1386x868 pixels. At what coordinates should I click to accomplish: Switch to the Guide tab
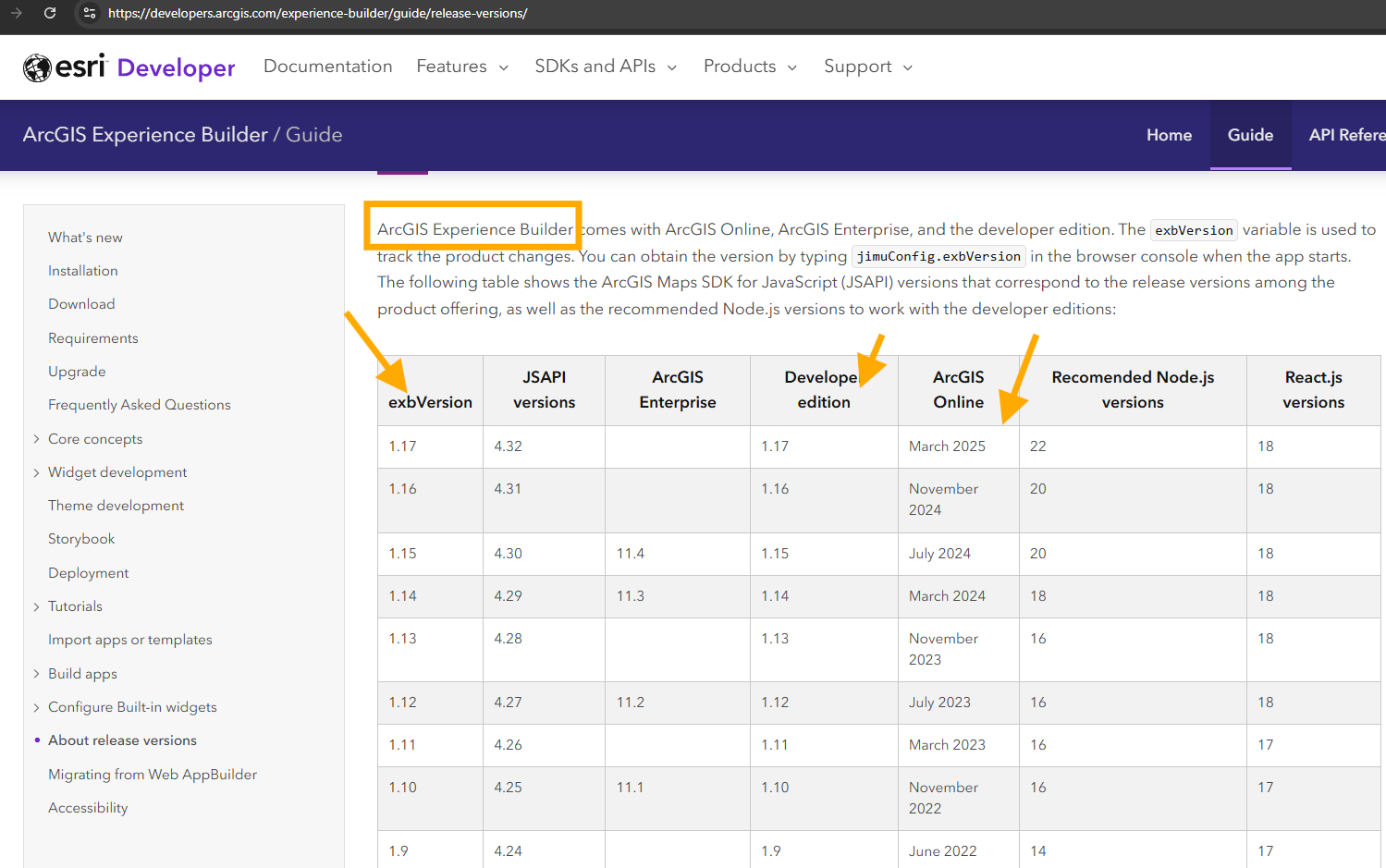tap(1250, 135)
